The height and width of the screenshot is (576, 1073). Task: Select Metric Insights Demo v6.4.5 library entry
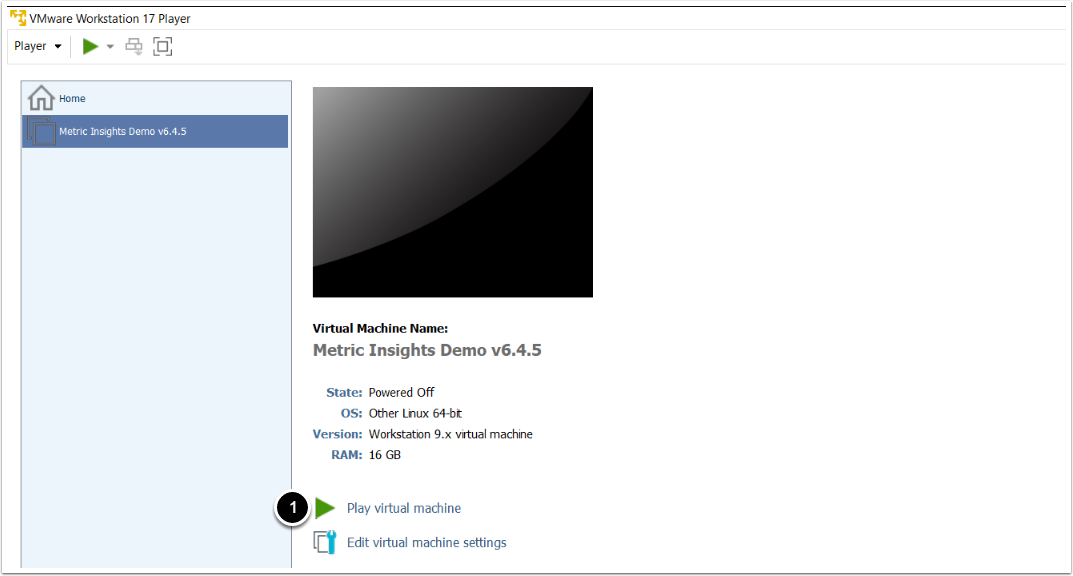tap(155, 131)
